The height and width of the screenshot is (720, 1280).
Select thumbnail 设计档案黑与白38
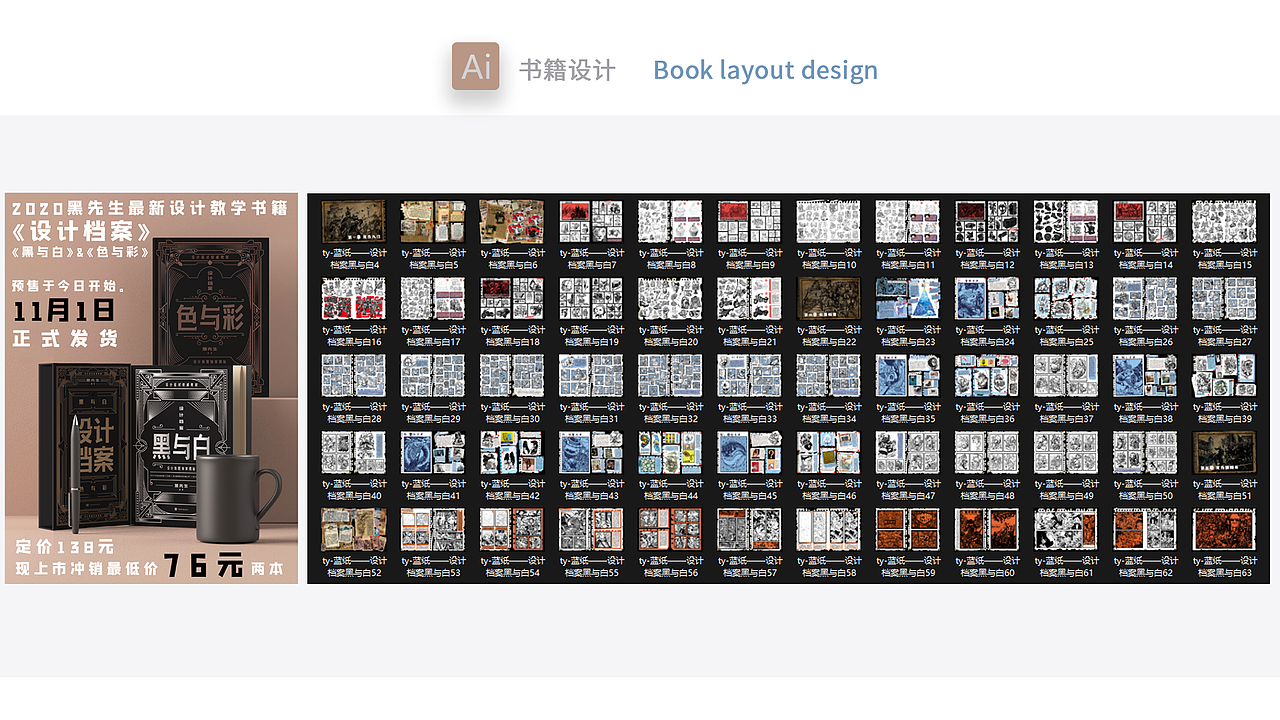click(x=1145, y=375)
